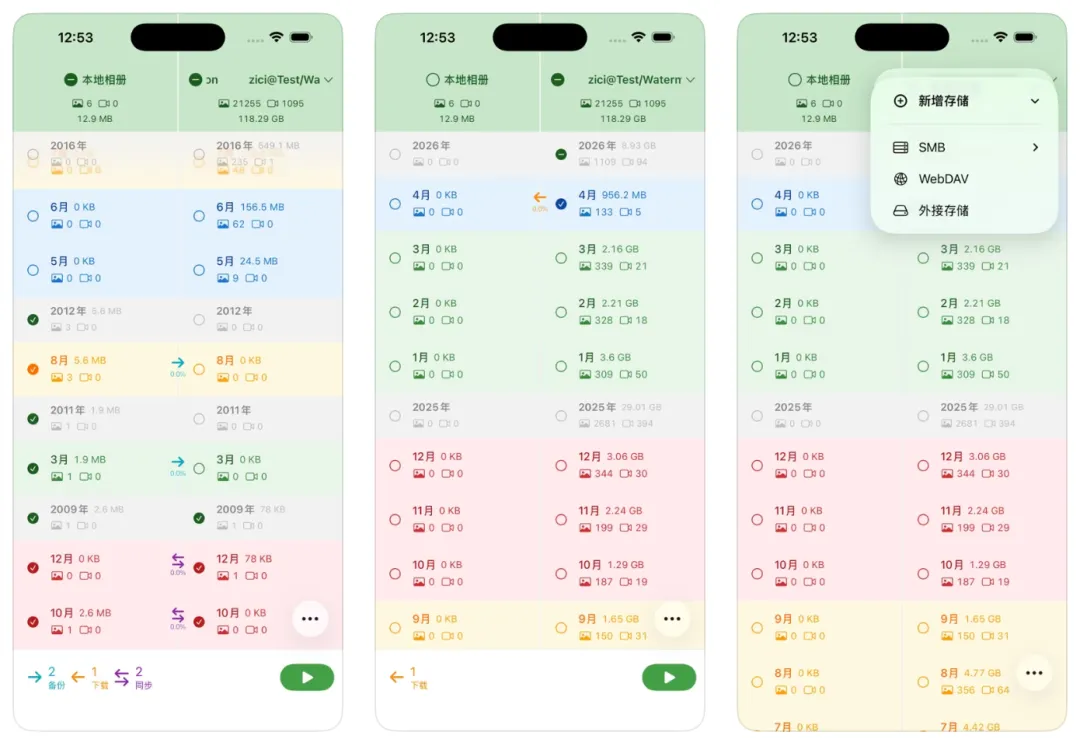This screenshot has height=746, width=1080.
Task: Click the teal 备份 backup arrow icon
Action: click(x=36, y=677)
